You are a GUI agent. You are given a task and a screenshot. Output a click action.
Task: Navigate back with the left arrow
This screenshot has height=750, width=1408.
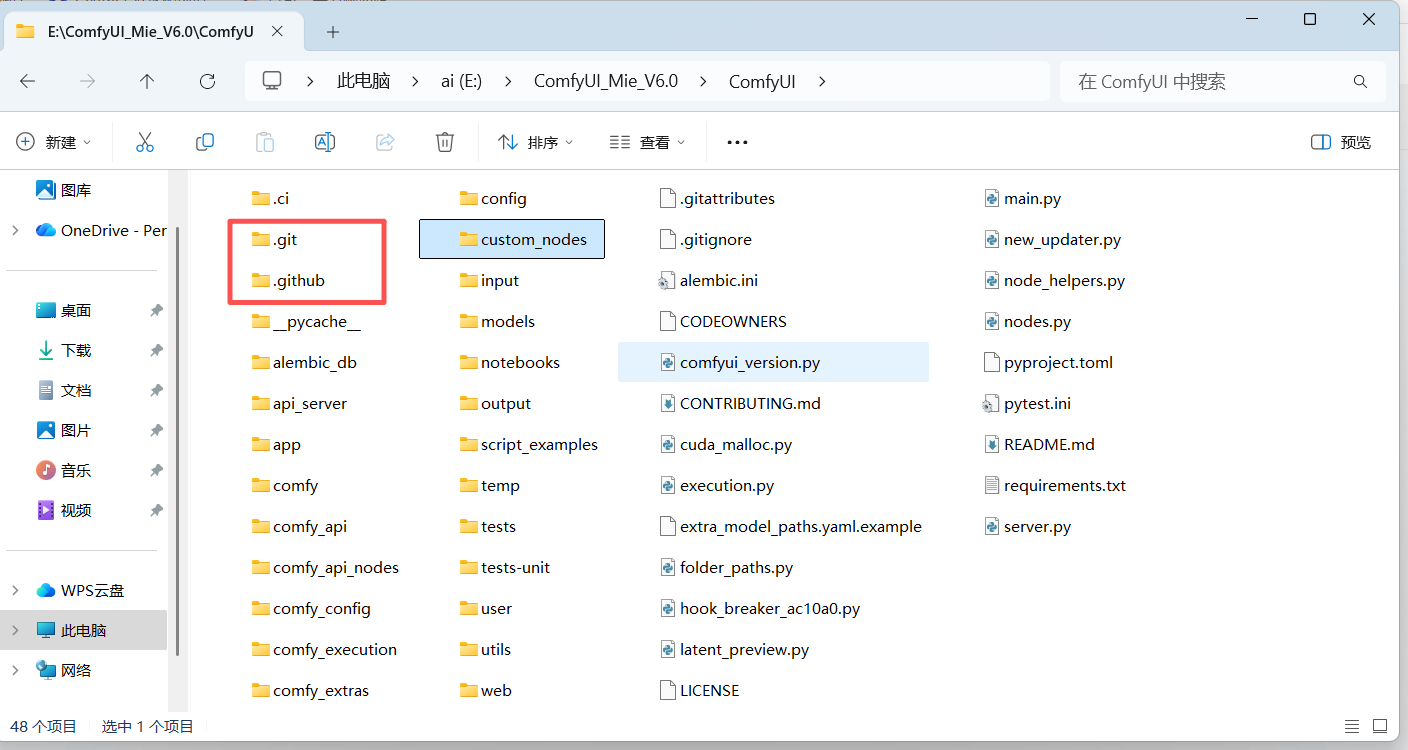27,81
